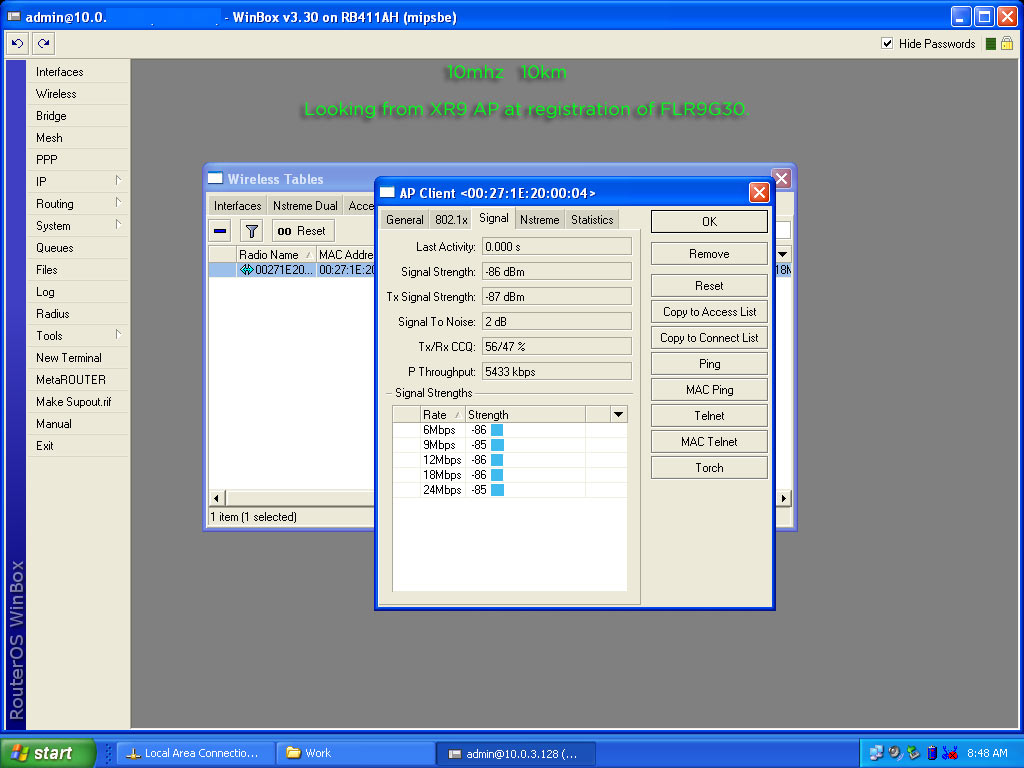Click the Redo arrow in WinBox toolbar
This screenshot has width=1024, height=768.
(x=43, y=44)
